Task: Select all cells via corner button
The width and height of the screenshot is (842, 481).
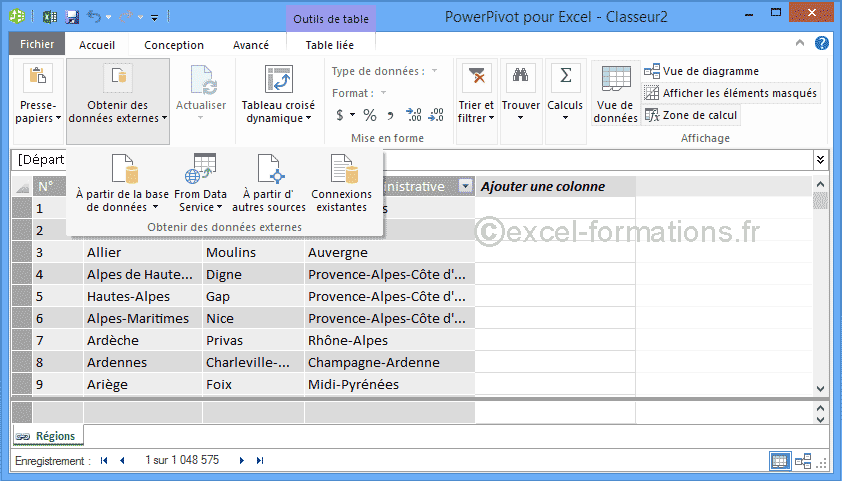Action: coord(22,186)
